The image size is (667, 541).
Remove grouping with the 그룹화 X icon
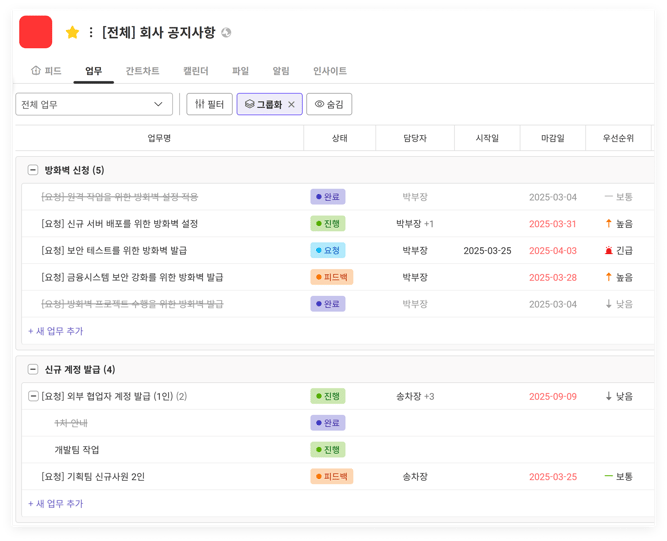(291, 104)
